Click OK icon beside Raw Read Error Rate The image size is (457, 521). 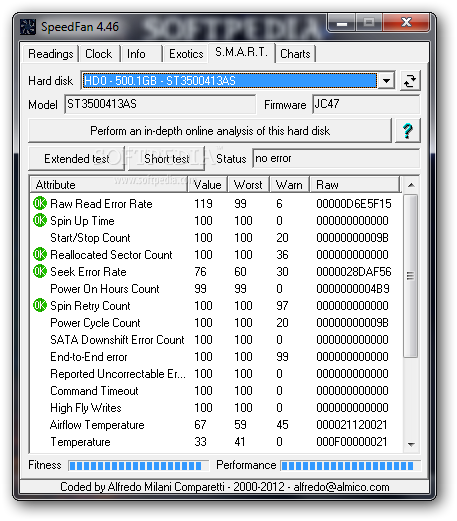coord(40,203)
